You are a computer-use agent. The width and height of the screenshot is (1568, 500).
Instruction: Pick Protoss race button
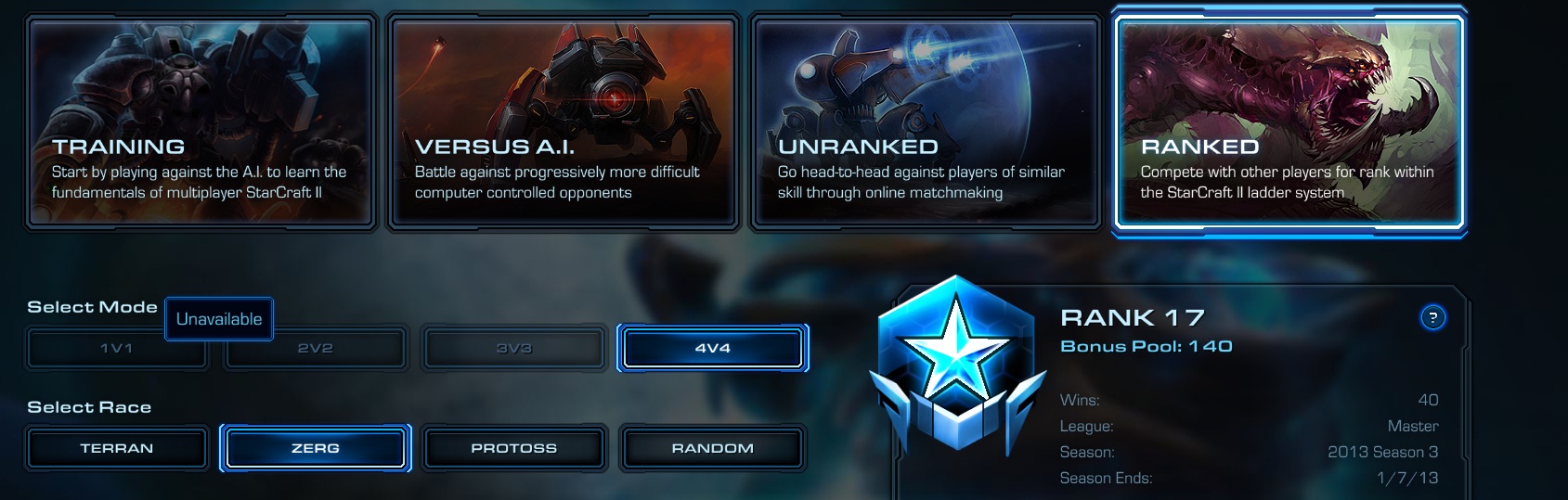click(x=514, y=448)
